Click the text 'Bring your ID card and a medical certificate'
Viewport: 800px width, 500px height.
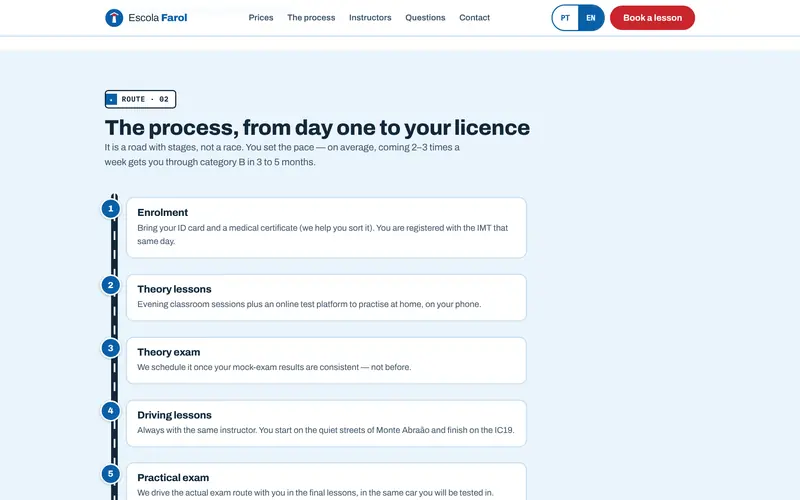pos(217,228)
